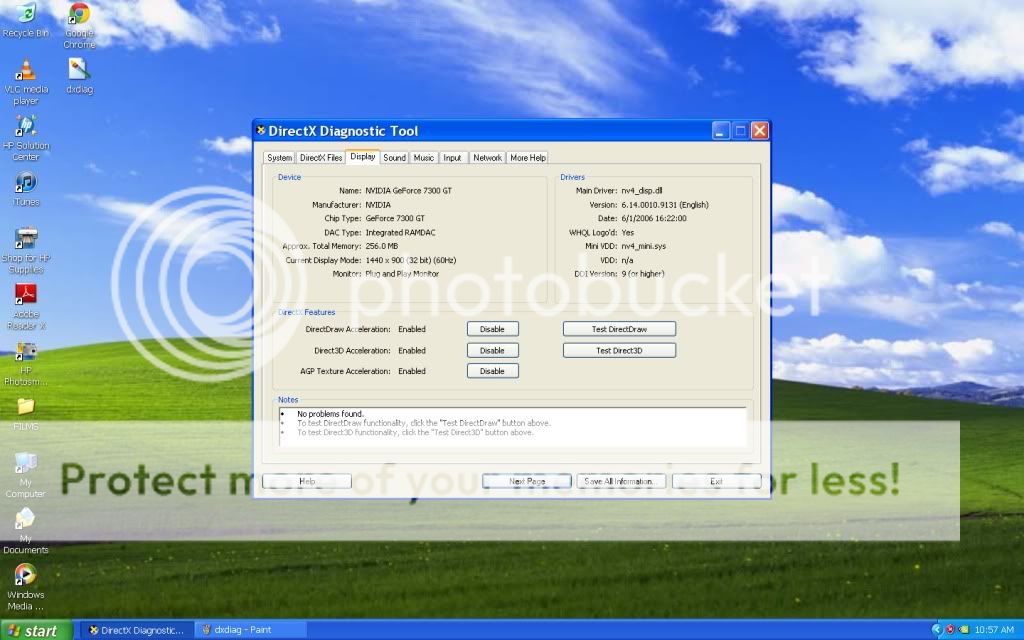Close the DirectX Diagnostic Tool window
1024x640 pixels.
760,131
